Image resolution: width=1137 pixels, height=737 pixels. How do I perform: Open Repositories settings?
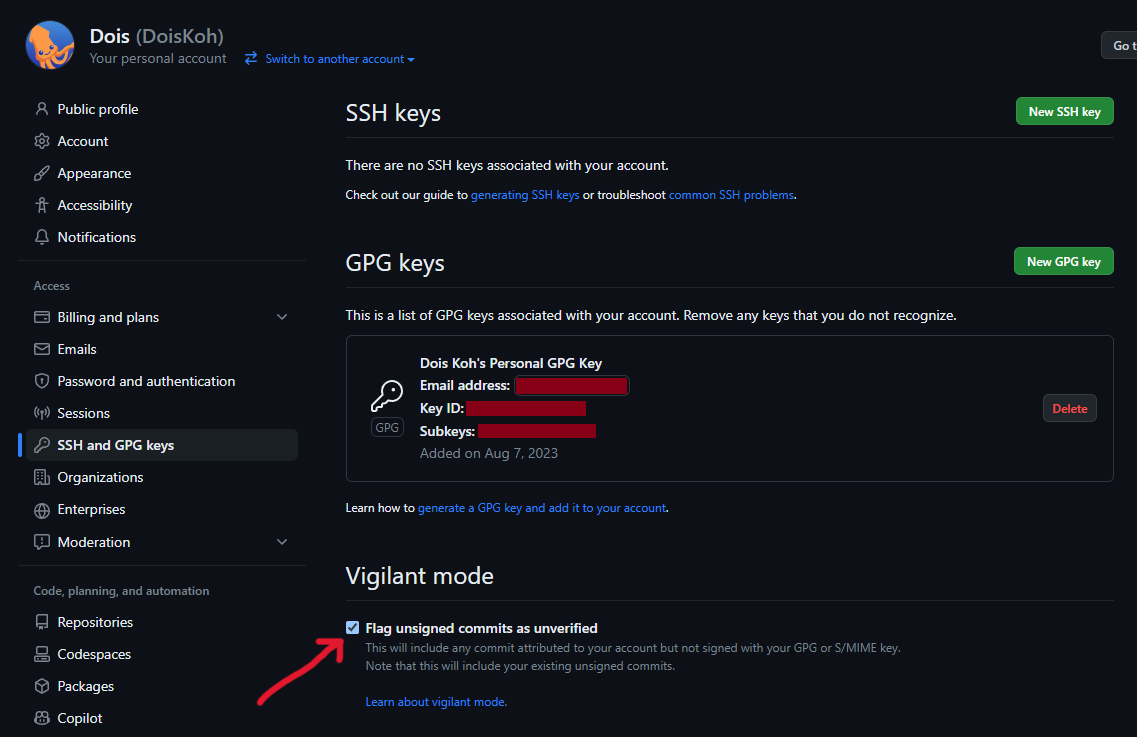pyautogui.click(x=95, y=622)
